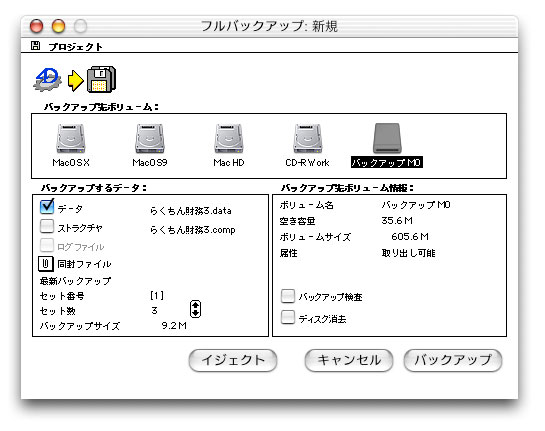The height and width of the screenshot is (431, 545).
Task: Choose the Mac HD drive icon
Action: coord(229,138)
